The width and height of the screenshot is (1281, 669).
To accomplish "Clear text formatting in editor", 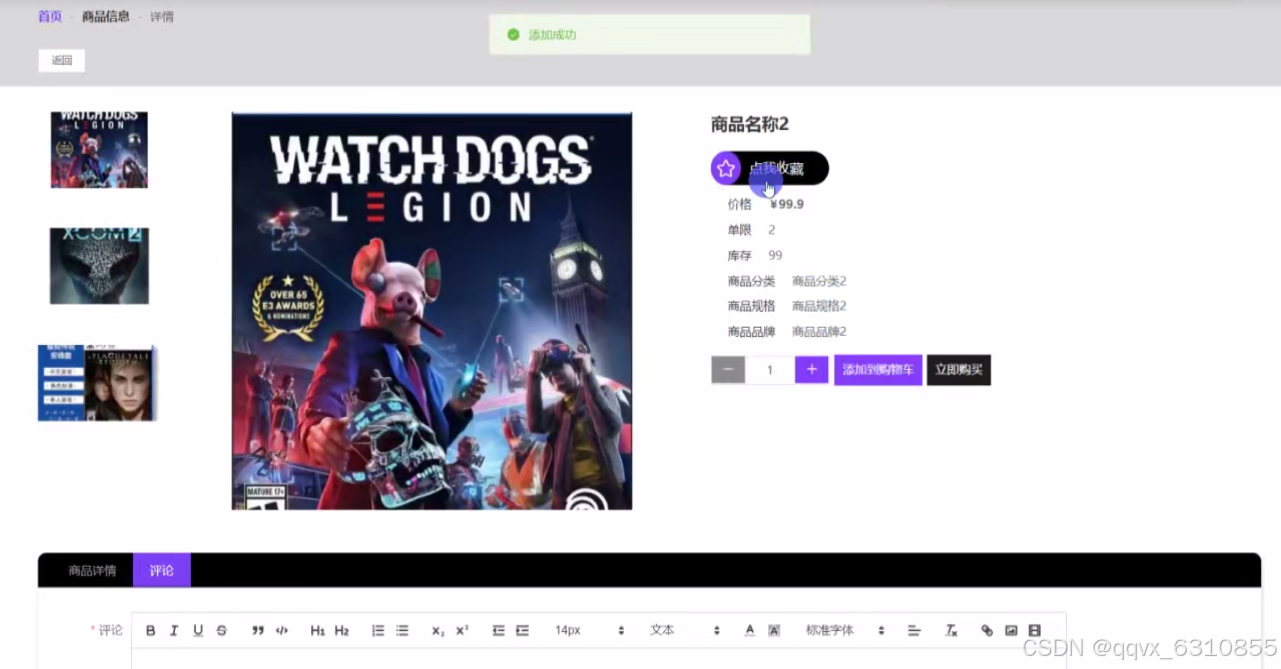I will pos(951,630).
